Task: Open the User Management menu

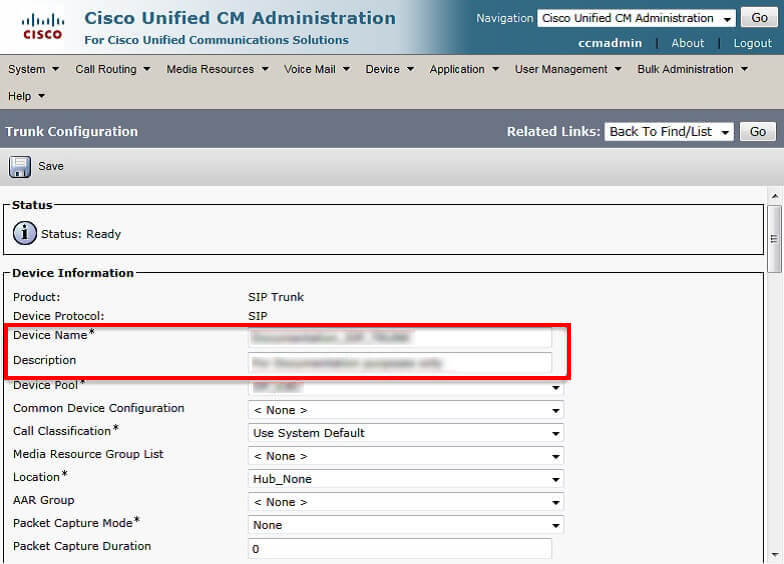Action: (x=568, y=69)
